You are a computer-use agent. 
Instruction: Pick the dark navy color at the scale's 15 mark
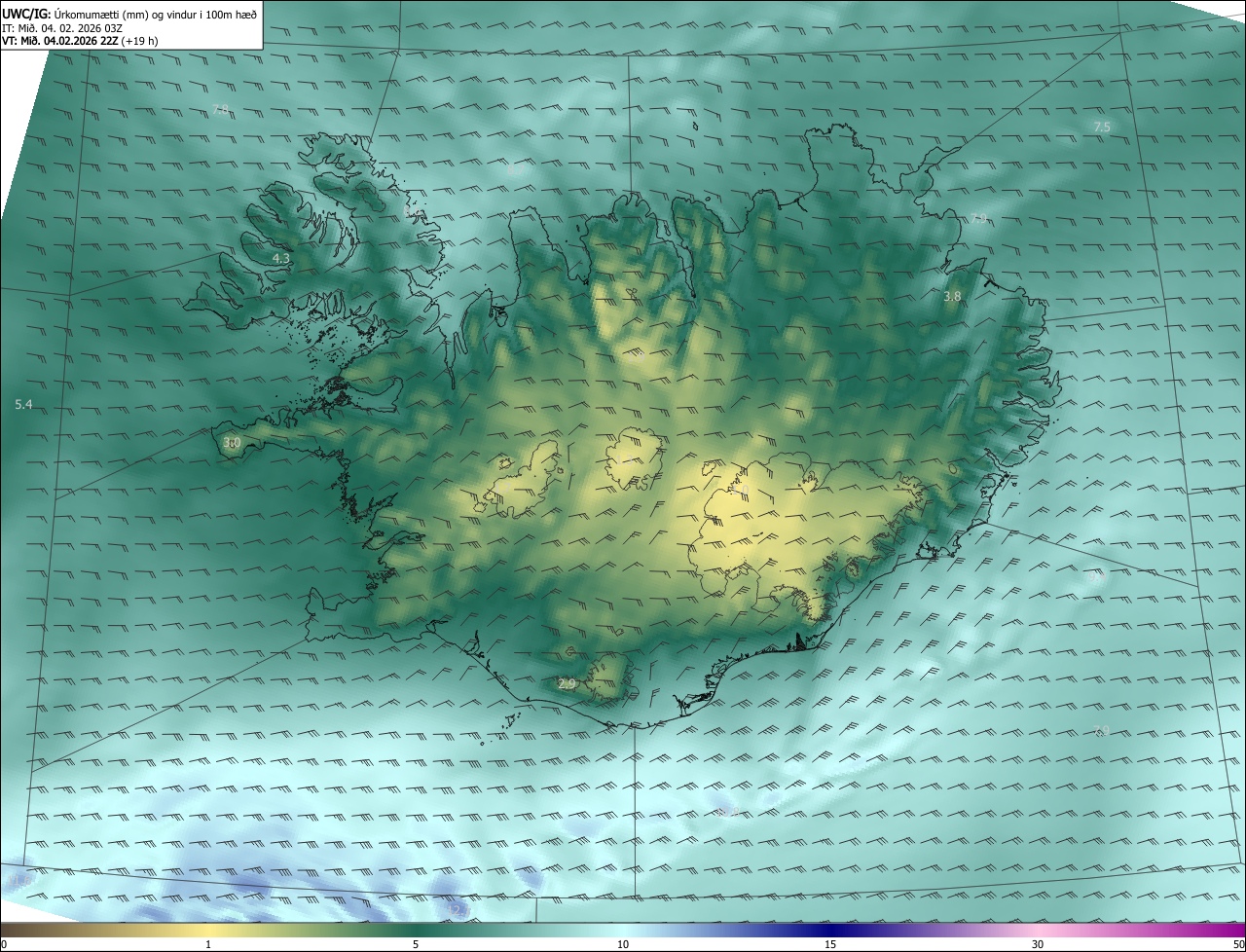click(830, 930)
